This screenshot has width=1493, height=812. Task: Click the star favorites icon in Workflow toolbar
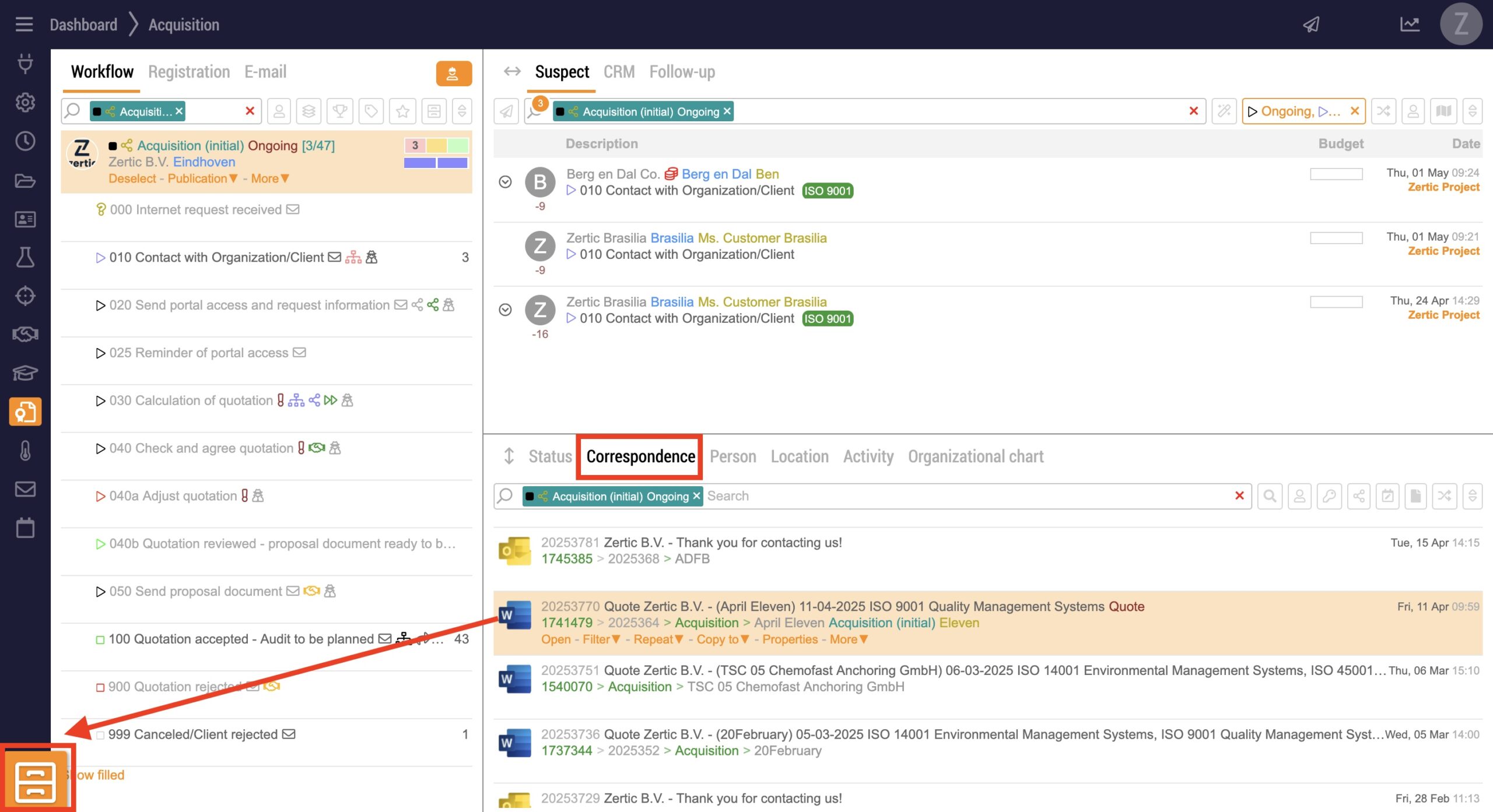(x=402, y=111)
